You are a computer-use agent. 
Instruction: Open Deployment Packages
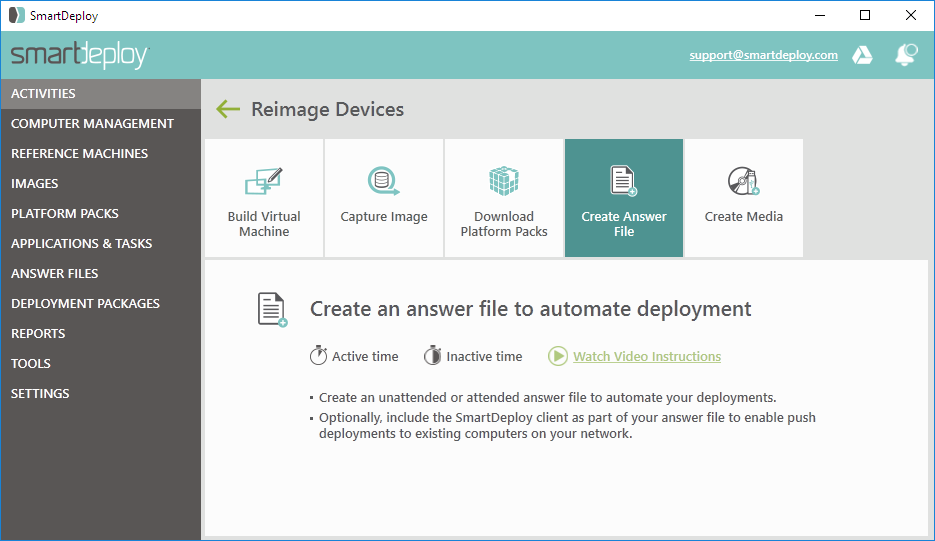pos(101,304)
